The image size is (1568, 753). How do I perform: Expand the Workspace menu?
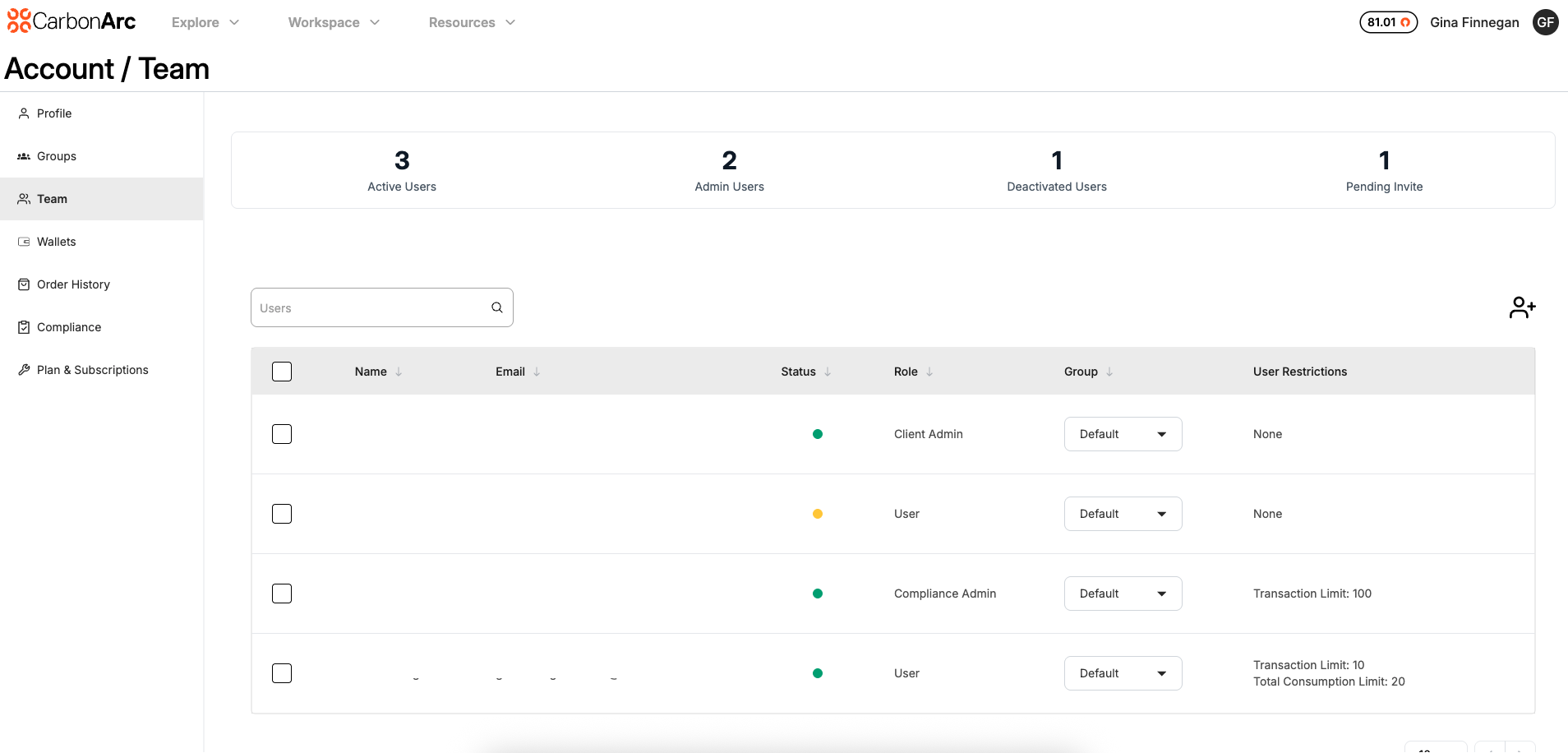pyautogui.click(x=332, y=22)
